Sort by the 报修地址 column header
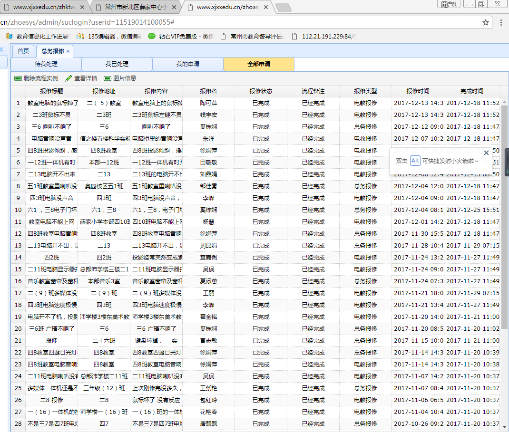 click(104, 91)
